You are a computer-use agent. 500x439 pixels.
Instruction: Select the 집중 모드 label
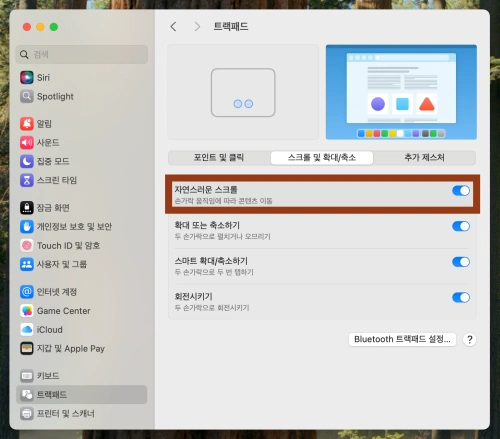click(53, 161)
